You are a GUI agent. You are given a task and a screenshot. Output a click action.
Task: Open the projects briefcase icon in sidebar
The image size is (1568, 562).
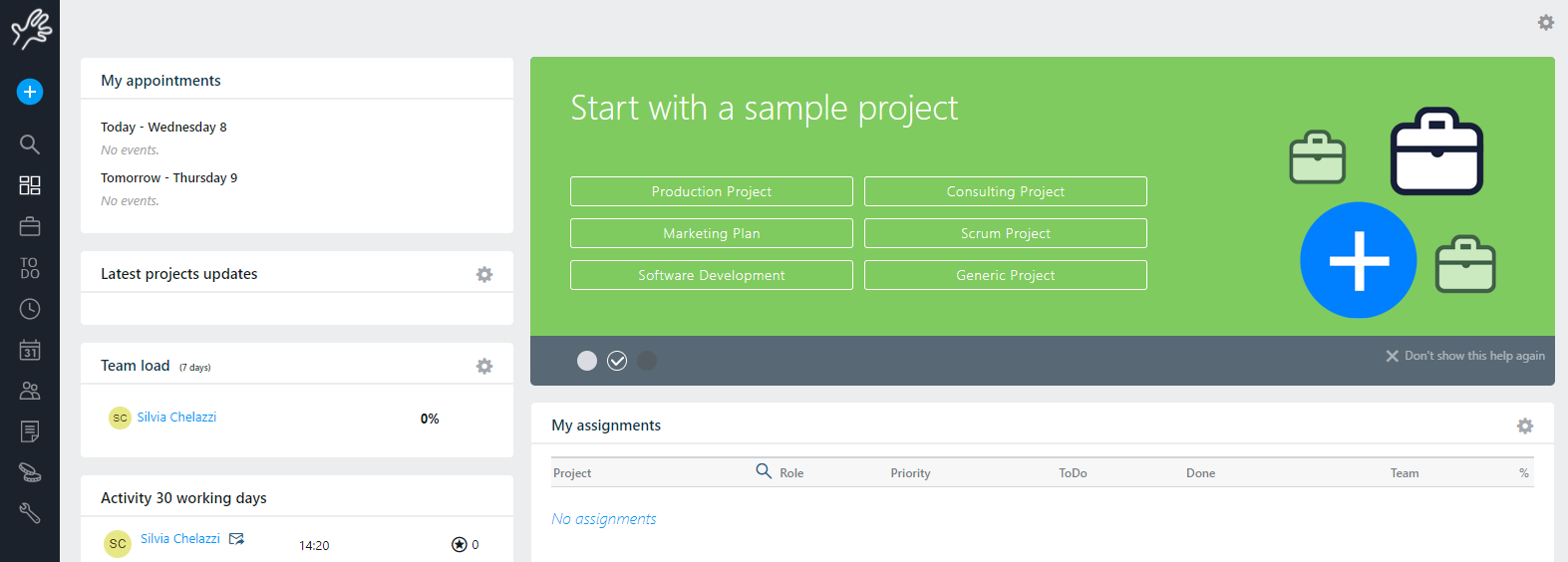coord(30,227)
